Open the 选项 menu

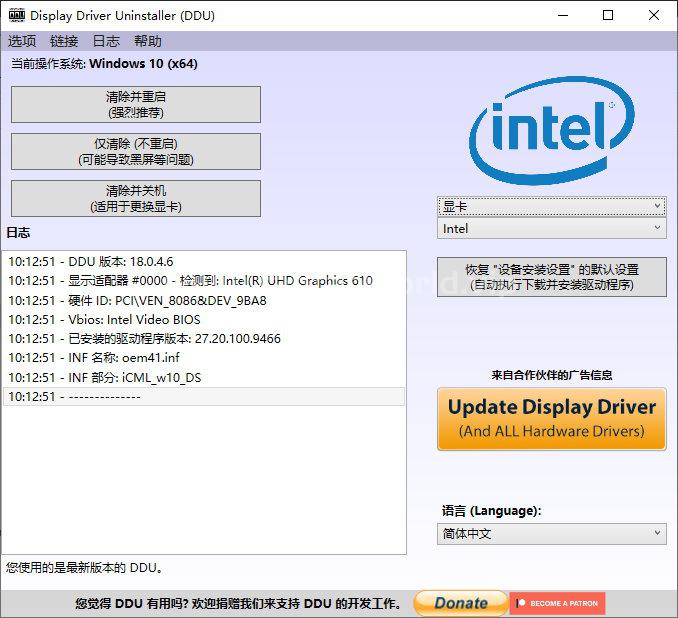pyautogui.click(x=22, y=41)
